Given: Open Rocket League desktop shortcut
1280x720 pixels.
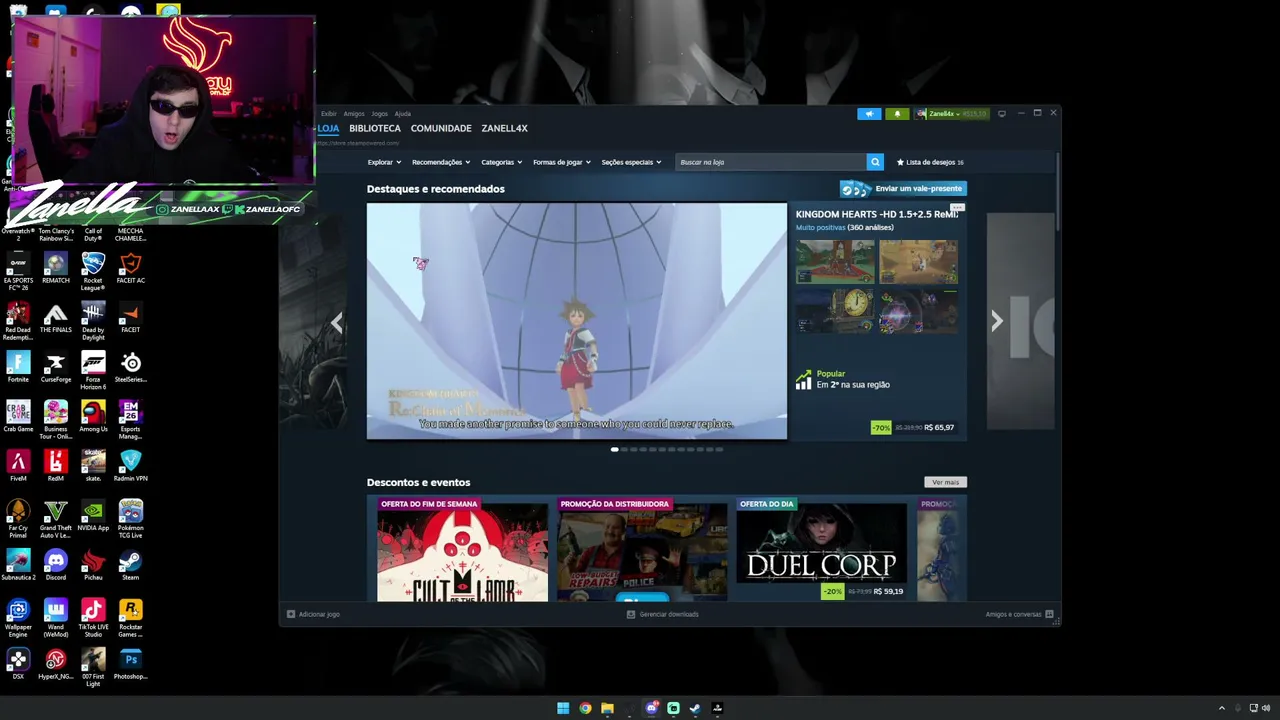Looking at the screenshot, I should [x=93, y=270].
